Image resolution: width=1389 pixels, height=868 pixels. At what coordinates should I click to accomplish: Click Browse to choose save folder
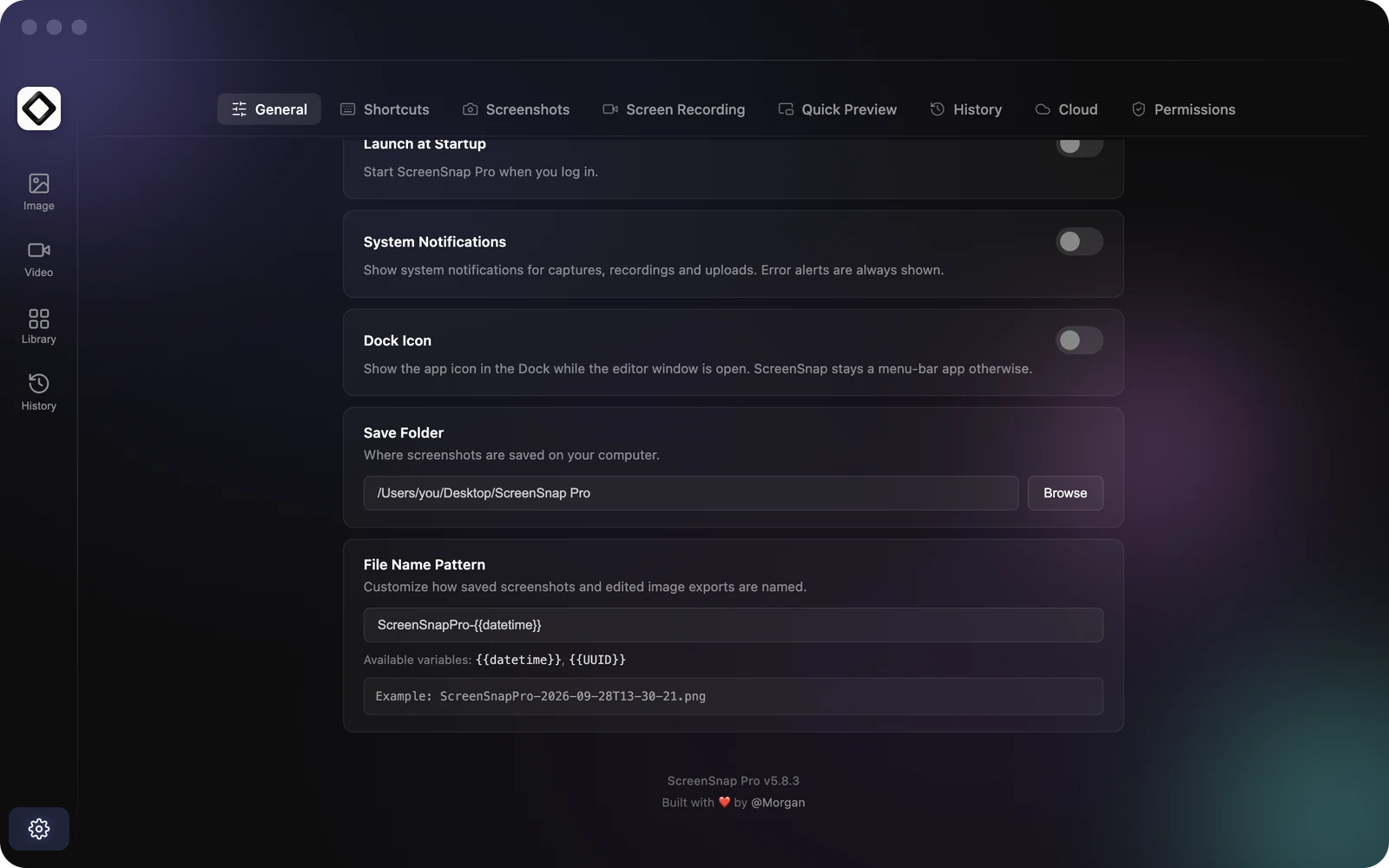click(1065, 493)
